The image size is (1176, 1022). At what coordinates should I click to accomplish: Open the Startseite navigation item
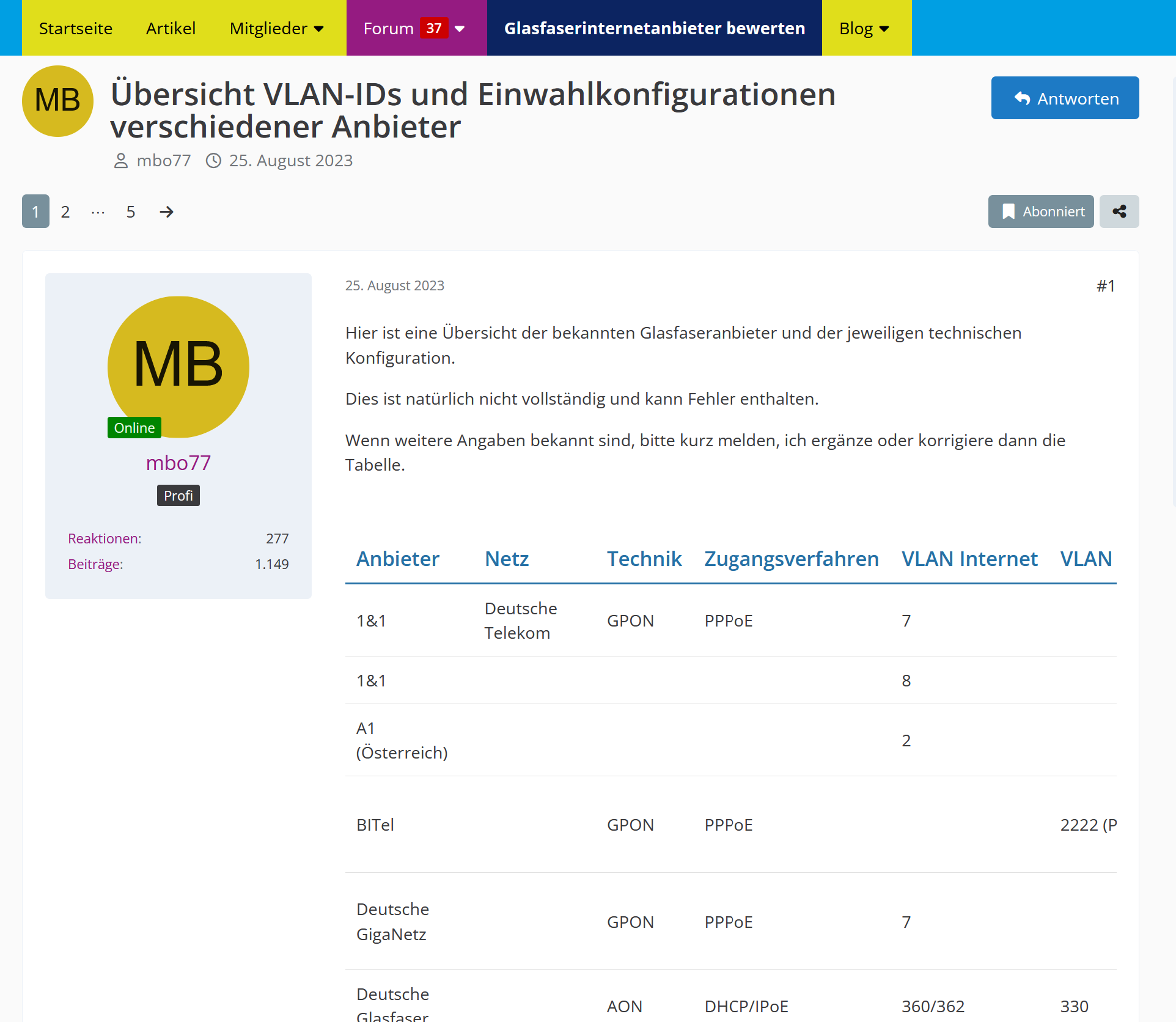[x=75, y=28]
